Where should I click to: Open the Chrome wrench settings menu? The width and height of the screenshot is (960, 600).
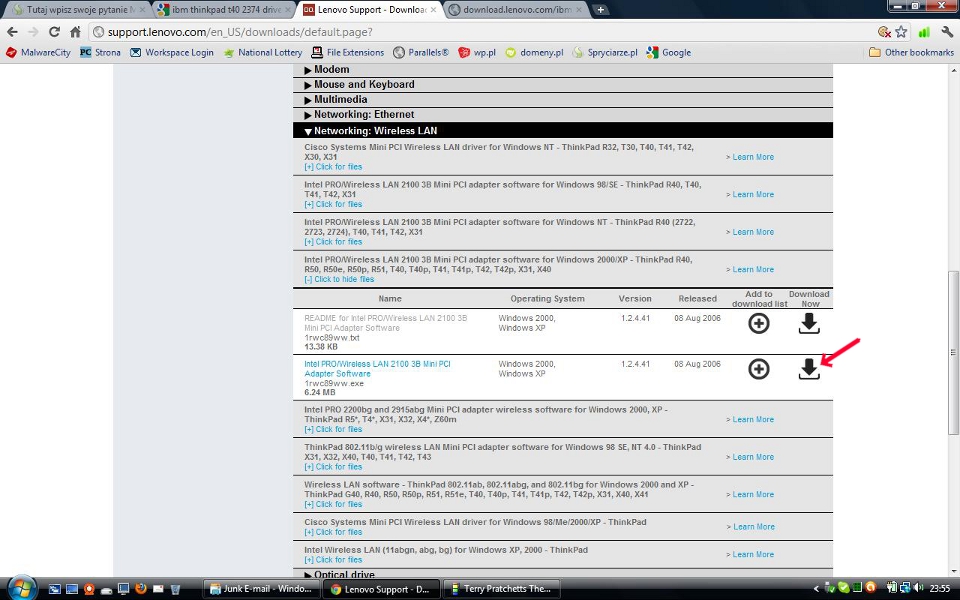947,32
